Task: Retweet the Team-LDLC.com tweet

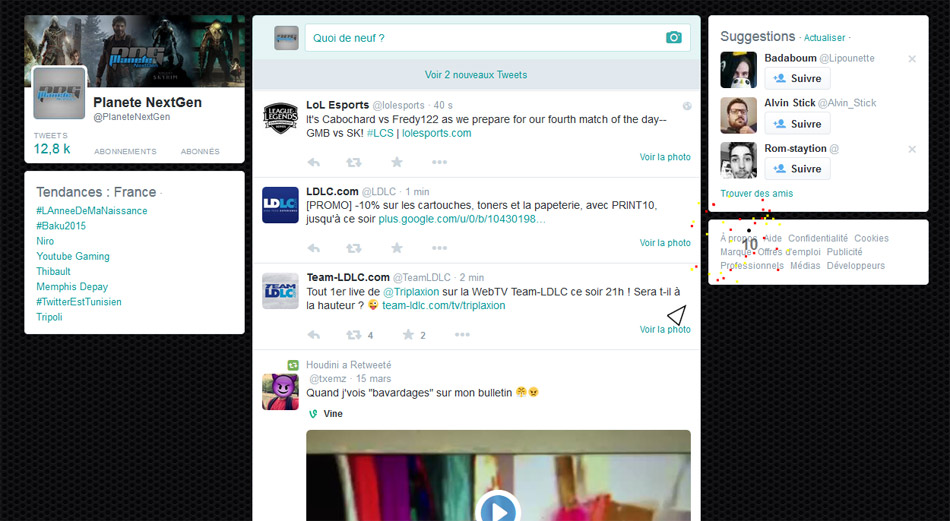Action: (354, 335)
